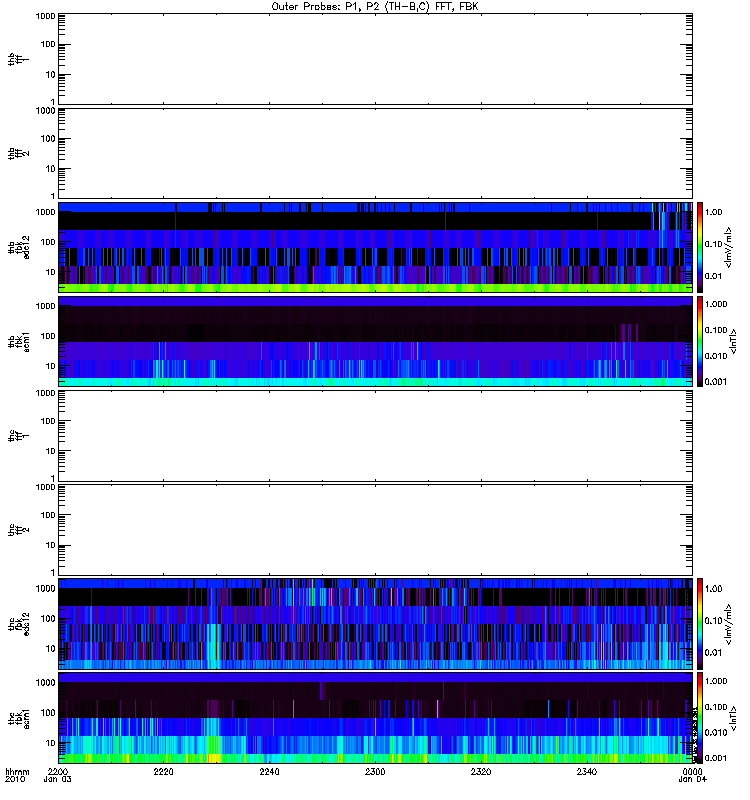
Task: Click the '2300' time axis label
Action: click(x=375, y=771)
